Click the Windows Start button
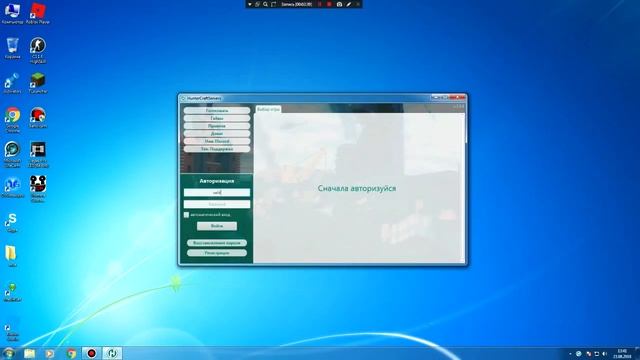This screenshot has height=360, width=640. tap(8, 353)
